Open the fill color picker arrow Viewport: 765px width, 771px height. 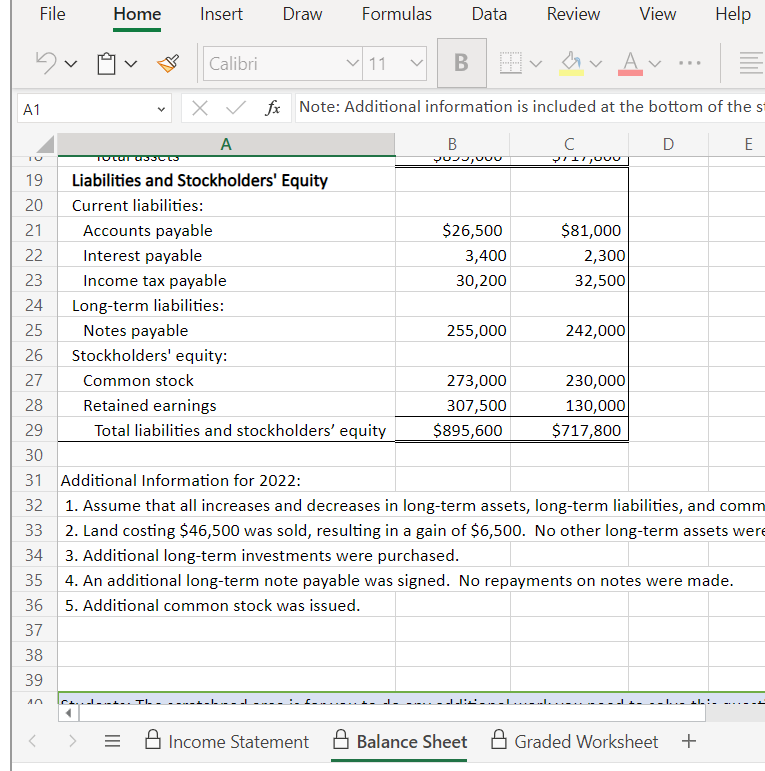tap(596, 64)
